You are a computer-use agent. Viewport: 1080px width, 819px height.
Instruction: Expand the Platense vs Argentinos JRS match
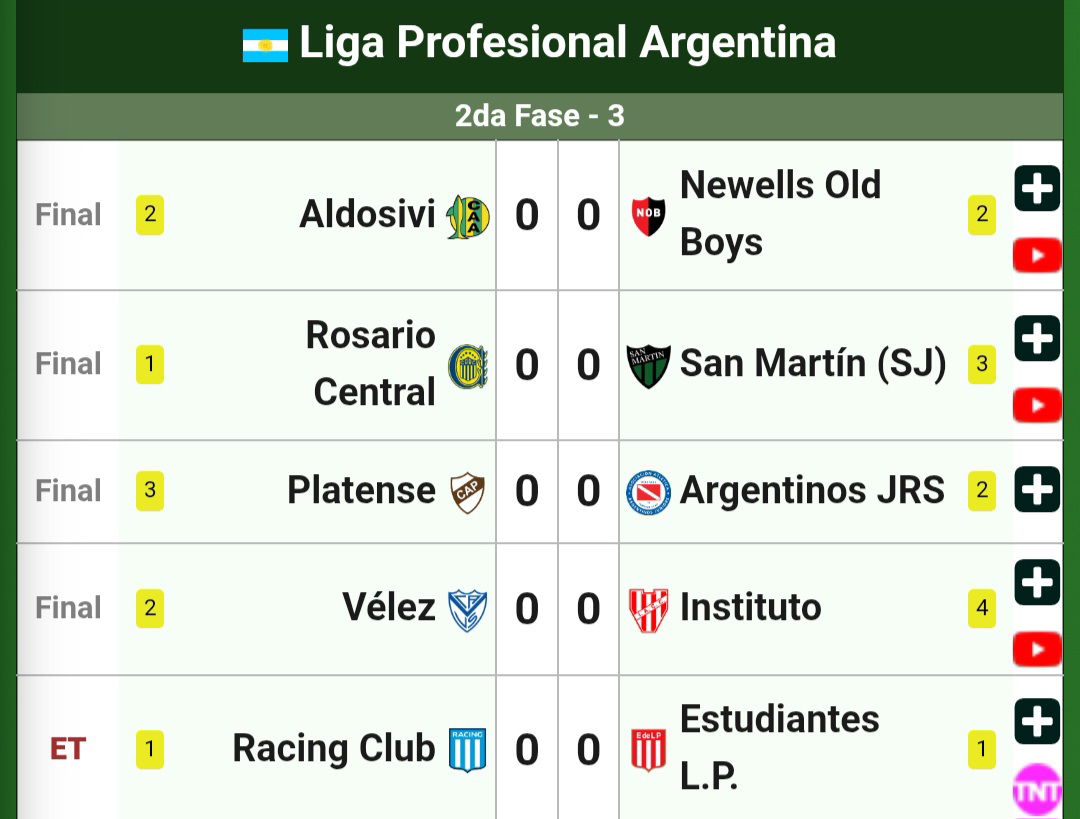tap(1037, 490)
